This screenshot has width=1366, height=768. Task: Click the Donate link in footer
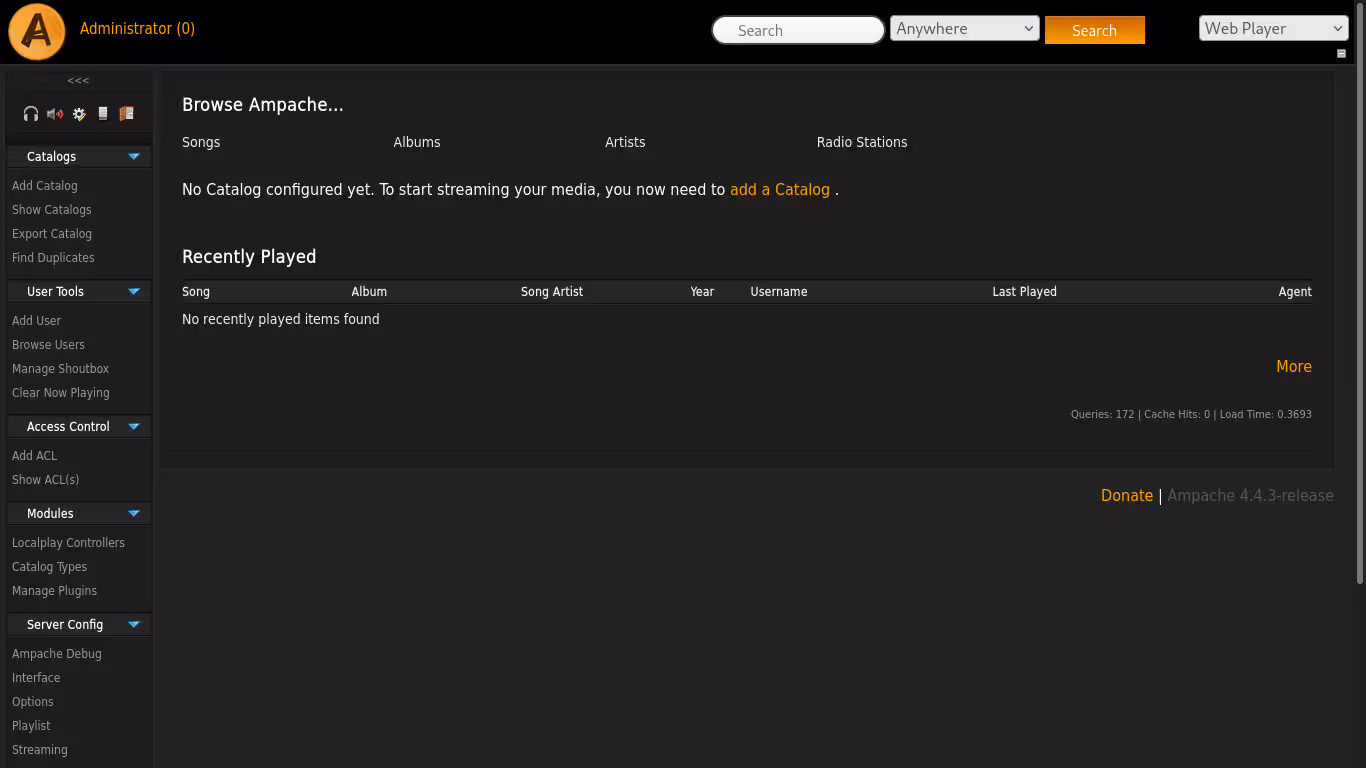(1127, 496)
